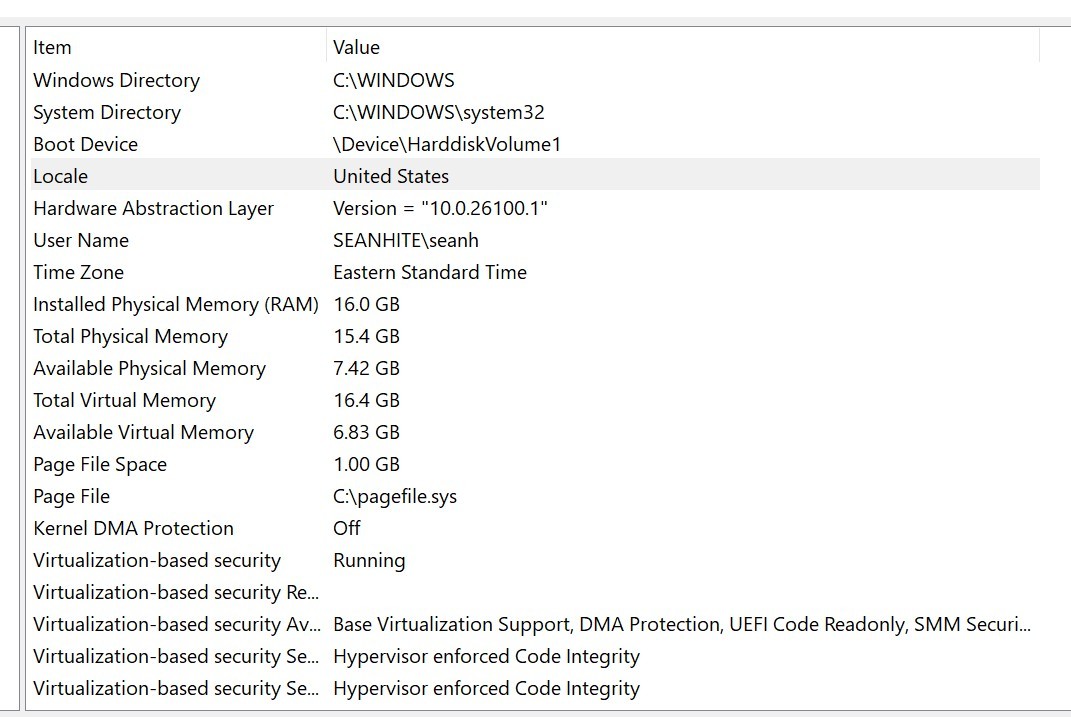Viewport: 1071px width, 717px height.
Task: Sort by the Value column header
Action: 357,47
